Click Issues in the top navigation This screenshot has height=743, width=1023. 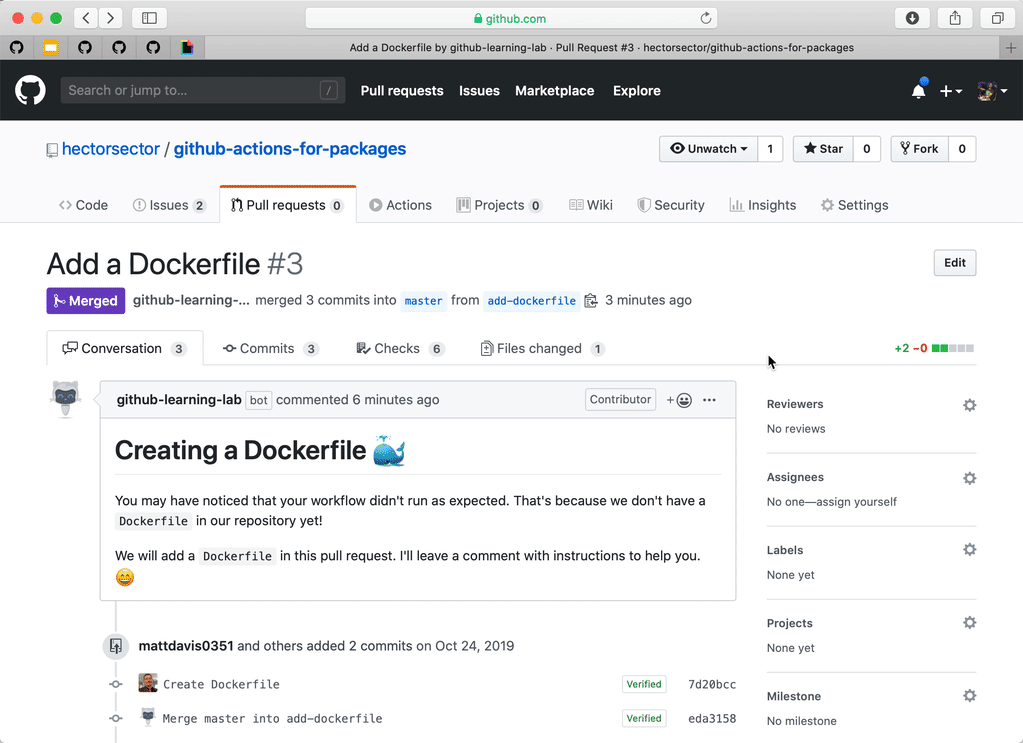479,91
